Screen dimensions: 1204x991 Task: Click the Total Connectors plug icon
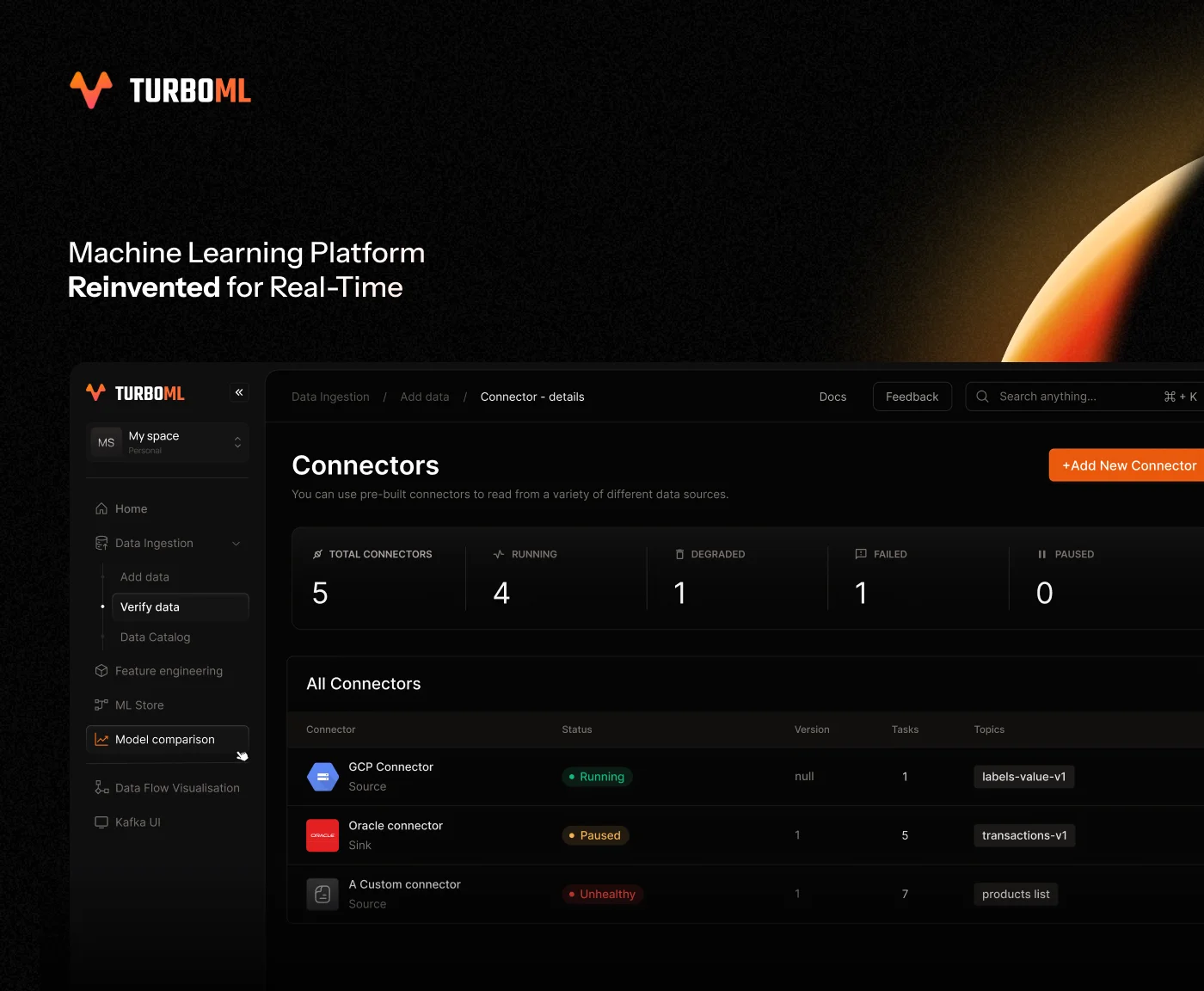tap(318, 554)
